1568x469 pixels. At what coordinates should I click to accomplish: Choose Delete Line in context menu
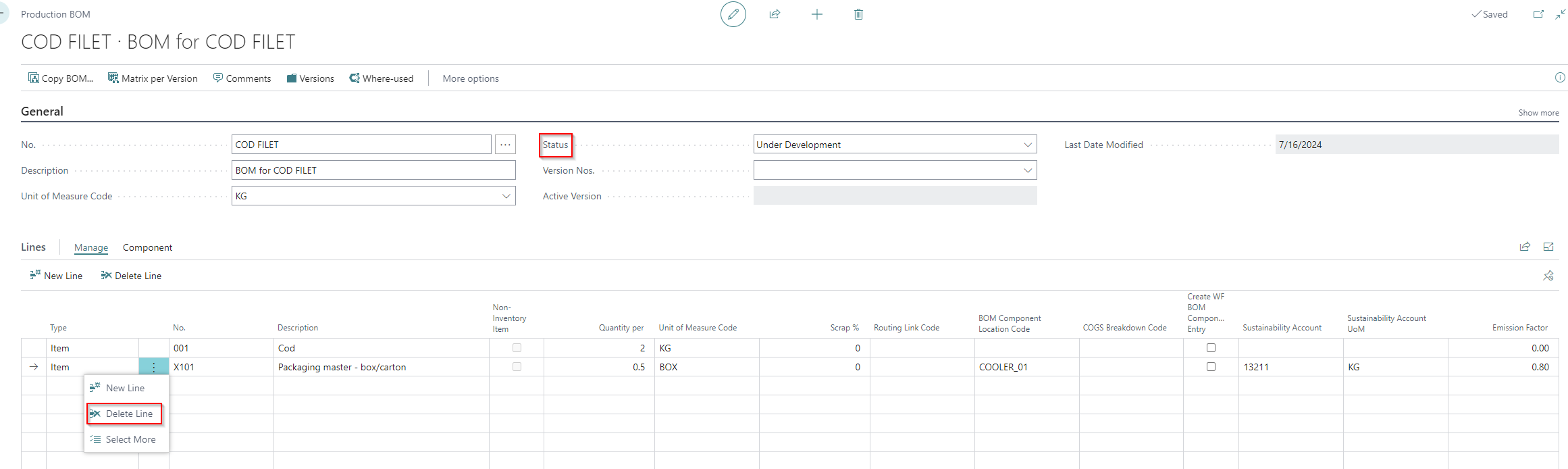pyautogui.click(x=128, y=414)
